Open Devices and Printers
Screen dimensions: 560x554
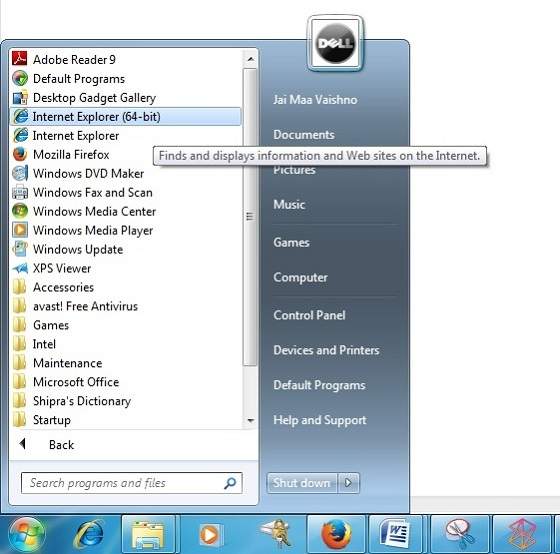coord(326,350)
